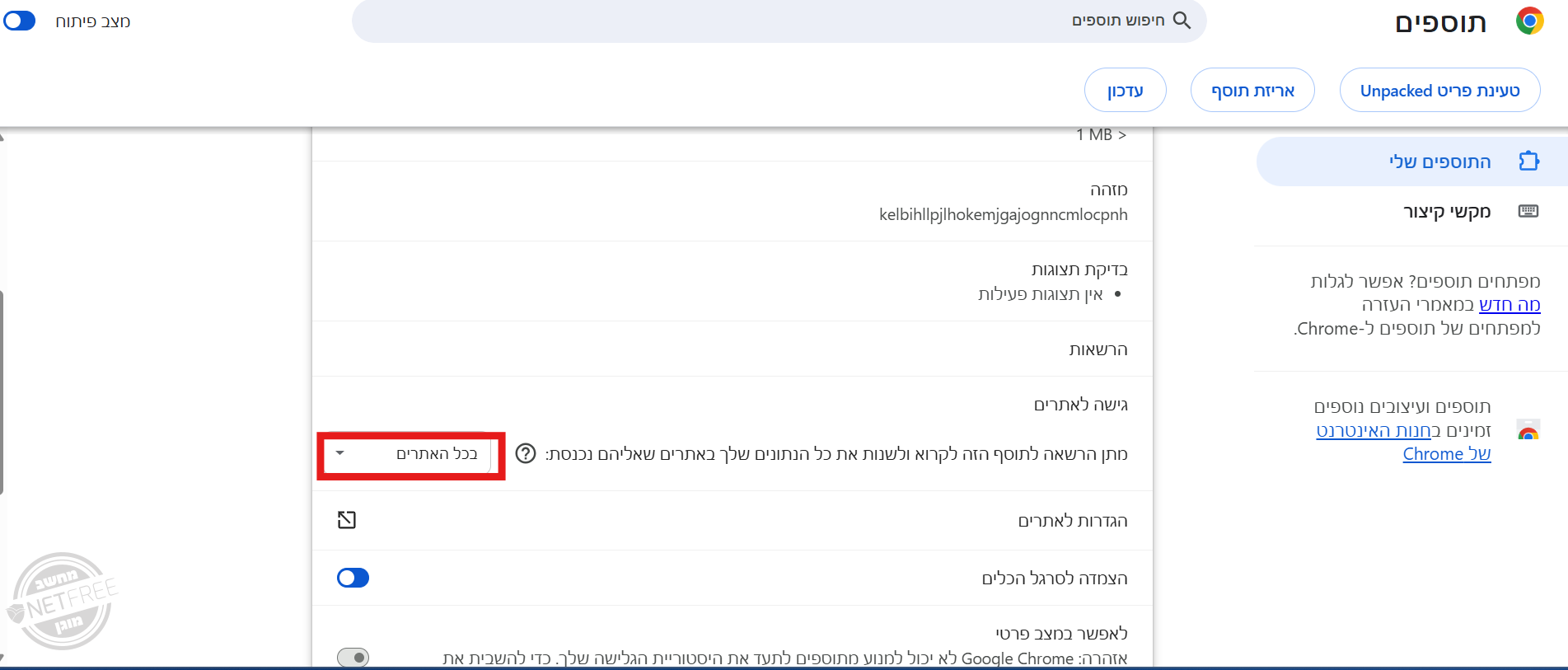1568x670 pixels.
Task: Click the keyboard shortcuts icon
Action: coord(1528,212)
